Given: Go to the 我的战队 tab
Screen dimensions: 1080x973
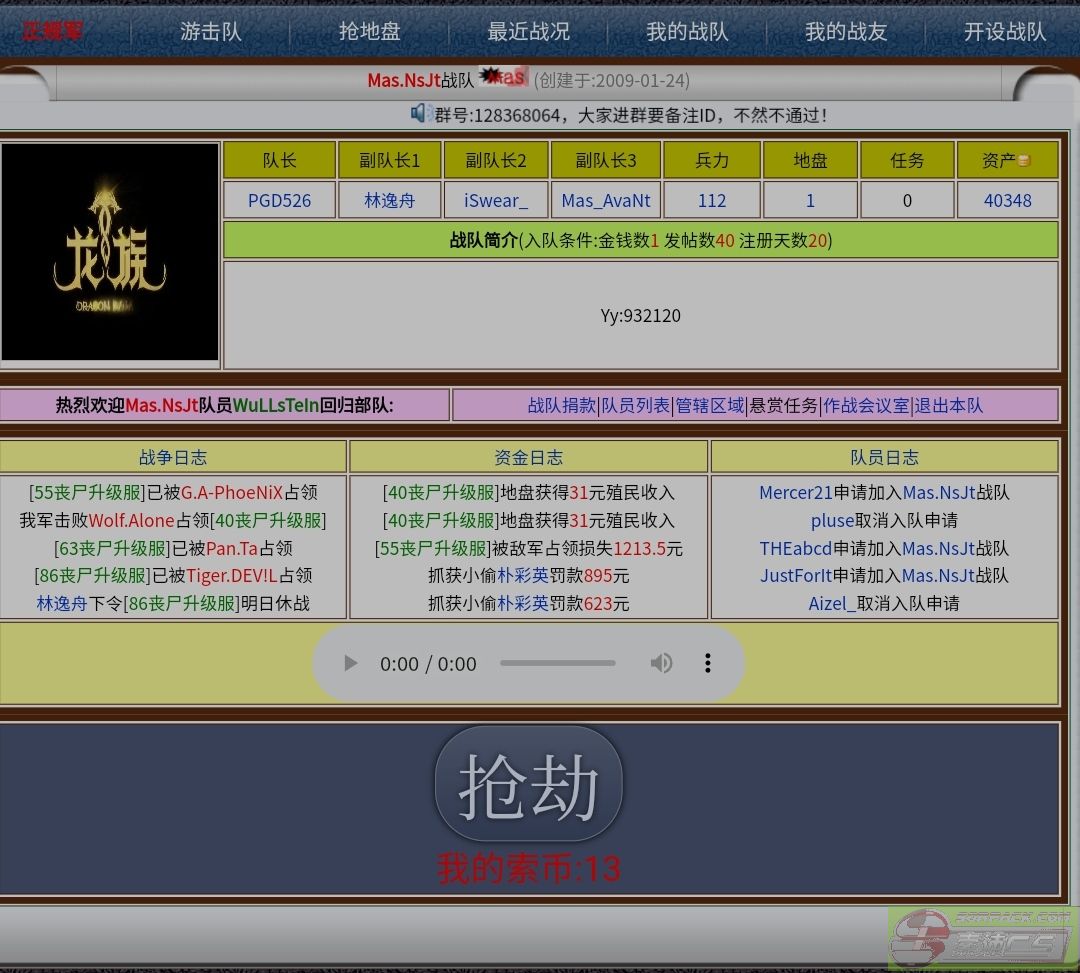Looking at the screenshot, I should (x=687, y=31).
